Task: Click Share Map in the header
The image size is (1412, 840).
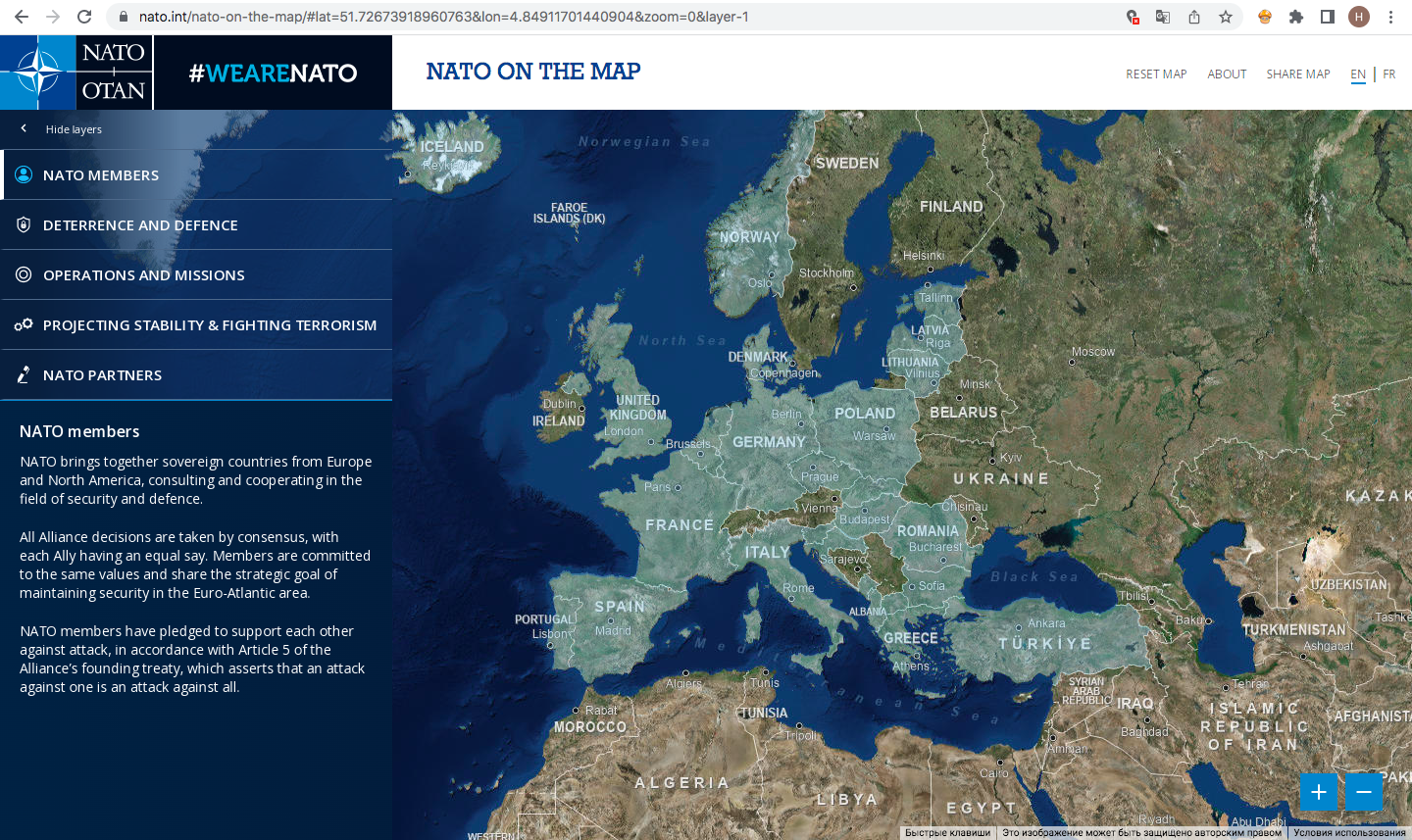Action: 1298,74
